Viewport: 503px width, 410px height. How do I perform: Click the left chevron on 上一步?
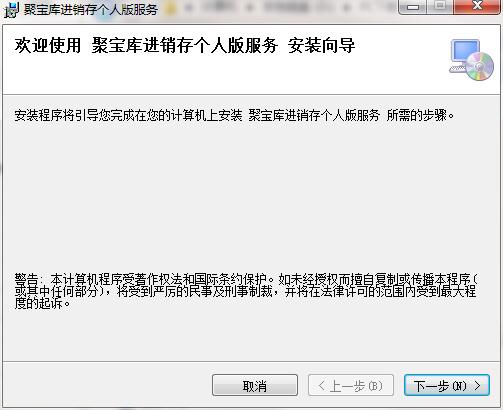[322, 386]
